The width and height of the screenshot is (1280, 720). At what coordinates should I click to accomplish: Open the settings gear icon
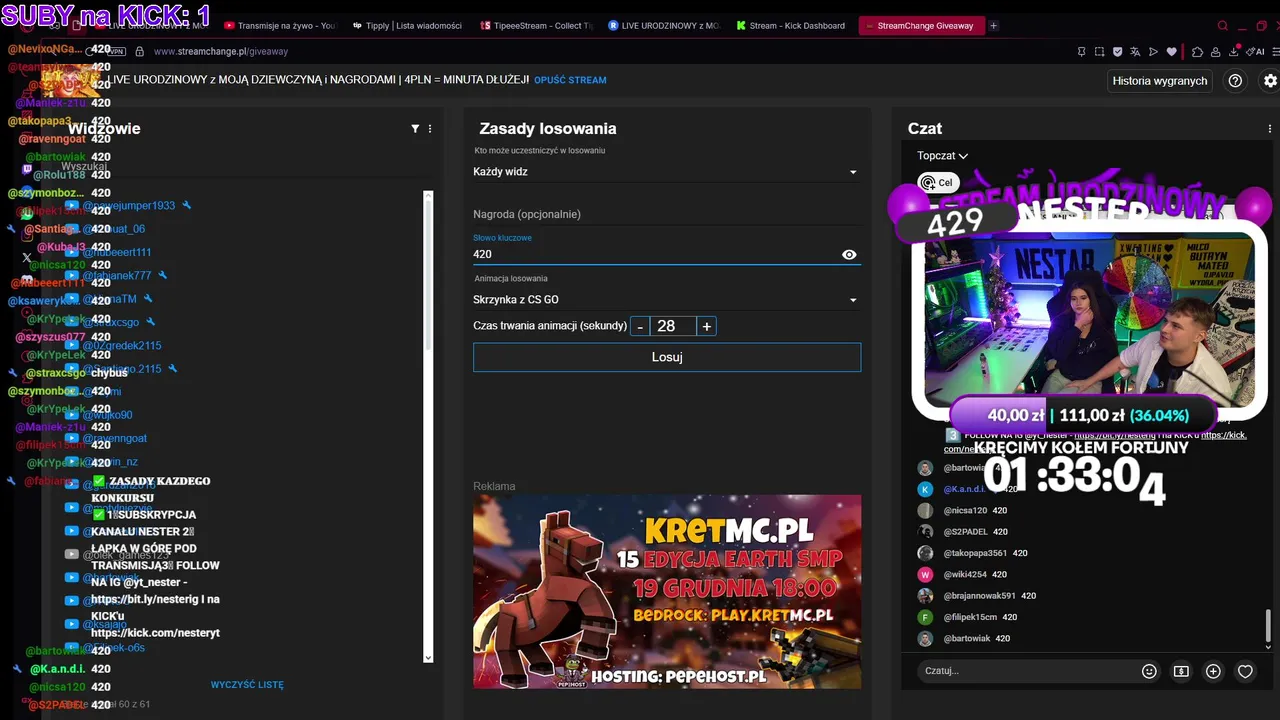tap(1270, 81)
